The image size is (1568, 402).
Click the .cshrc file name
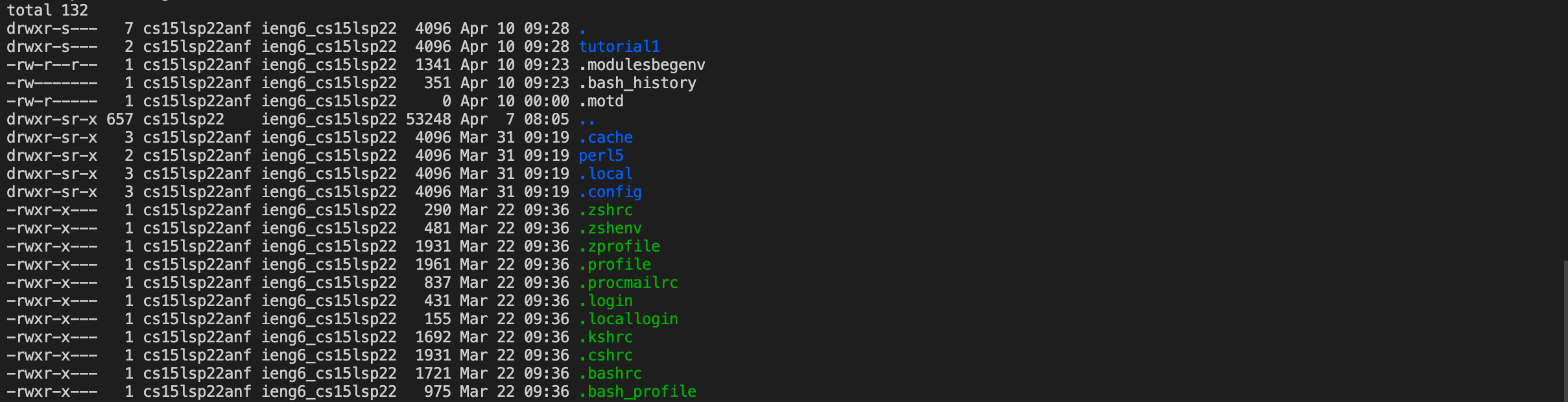tap(606, 355)
